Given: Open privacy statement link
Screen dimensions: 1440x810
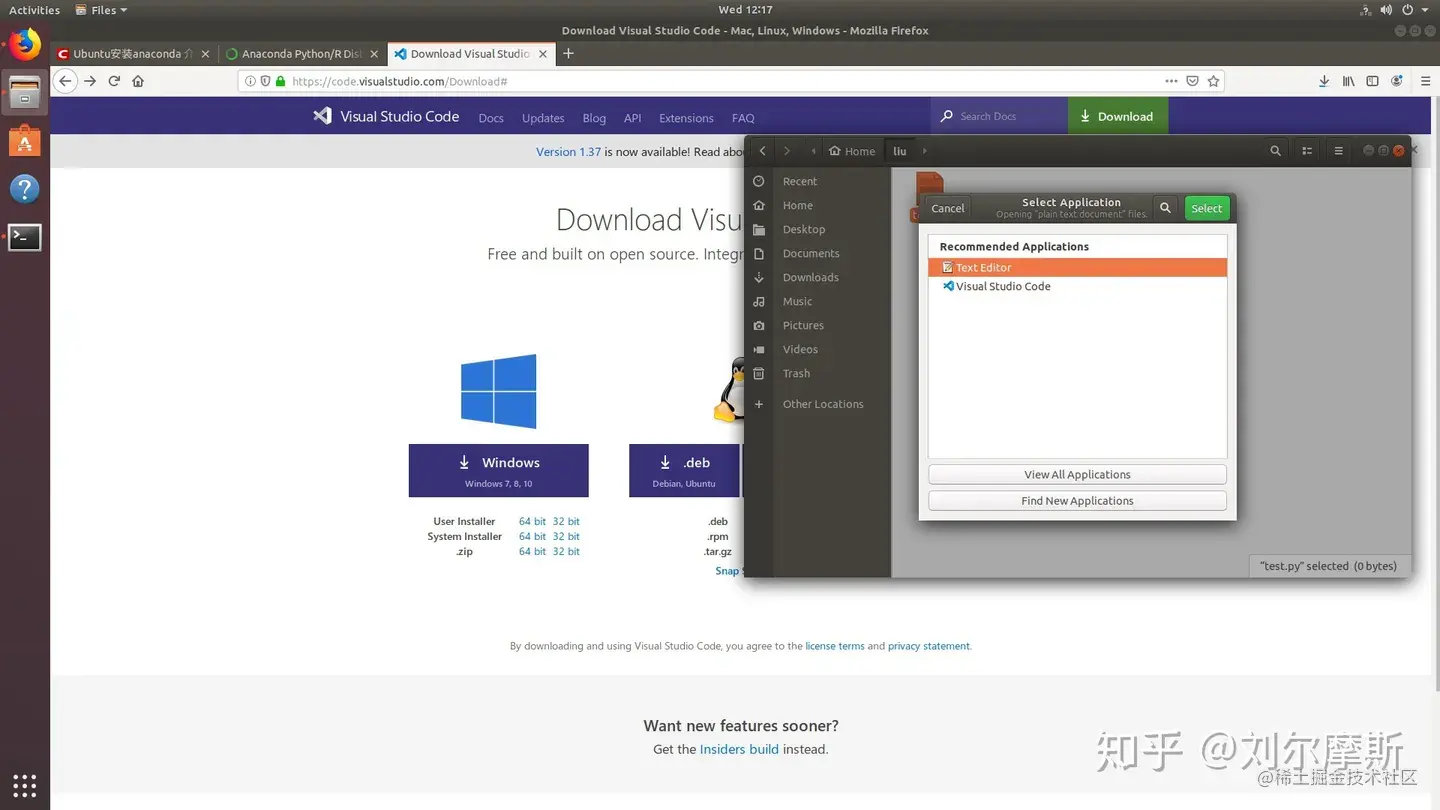Looking at the screenshot, I should 928,646.
